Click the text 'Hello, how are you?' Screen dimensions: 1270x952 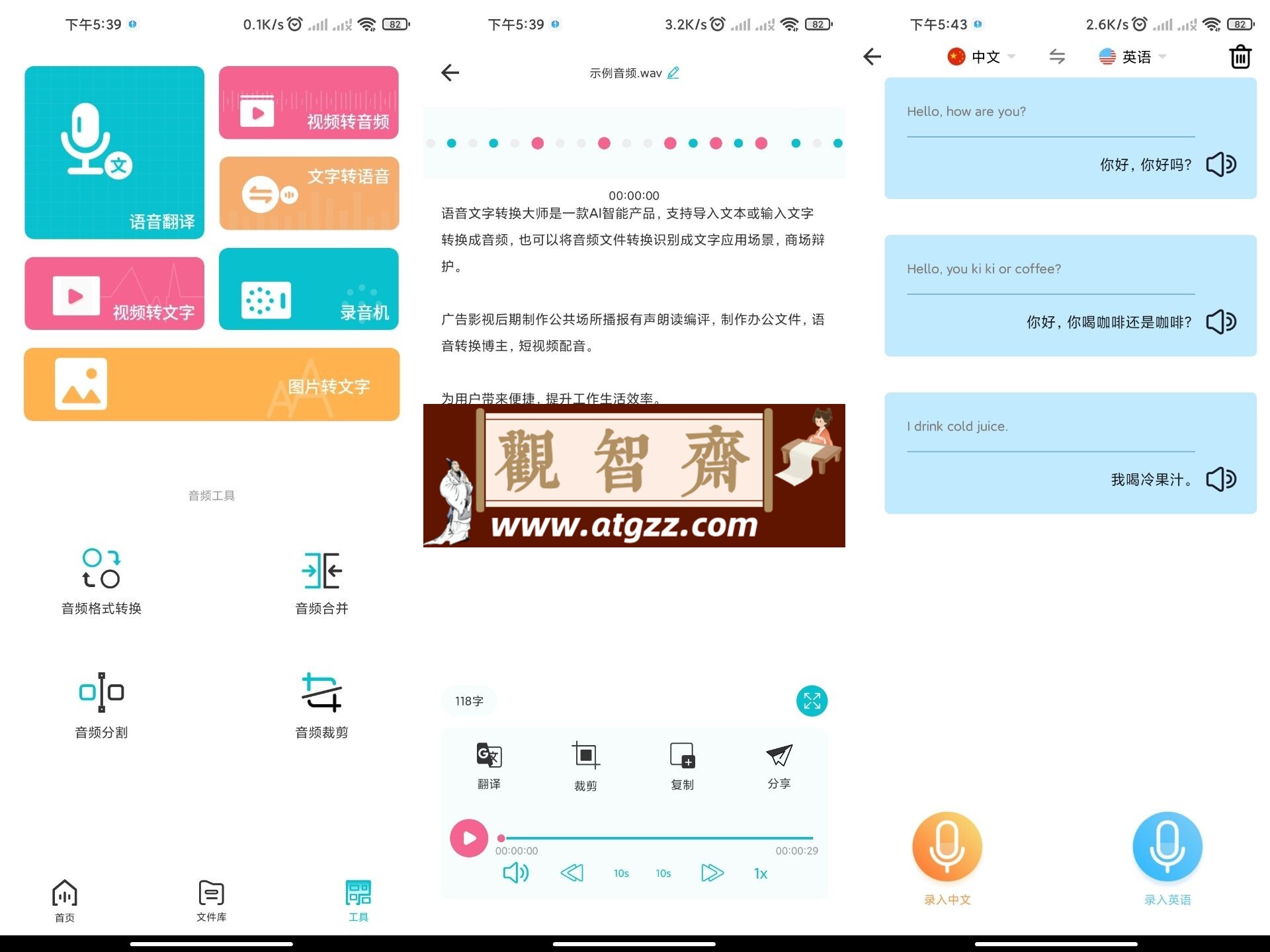[966, 112]
